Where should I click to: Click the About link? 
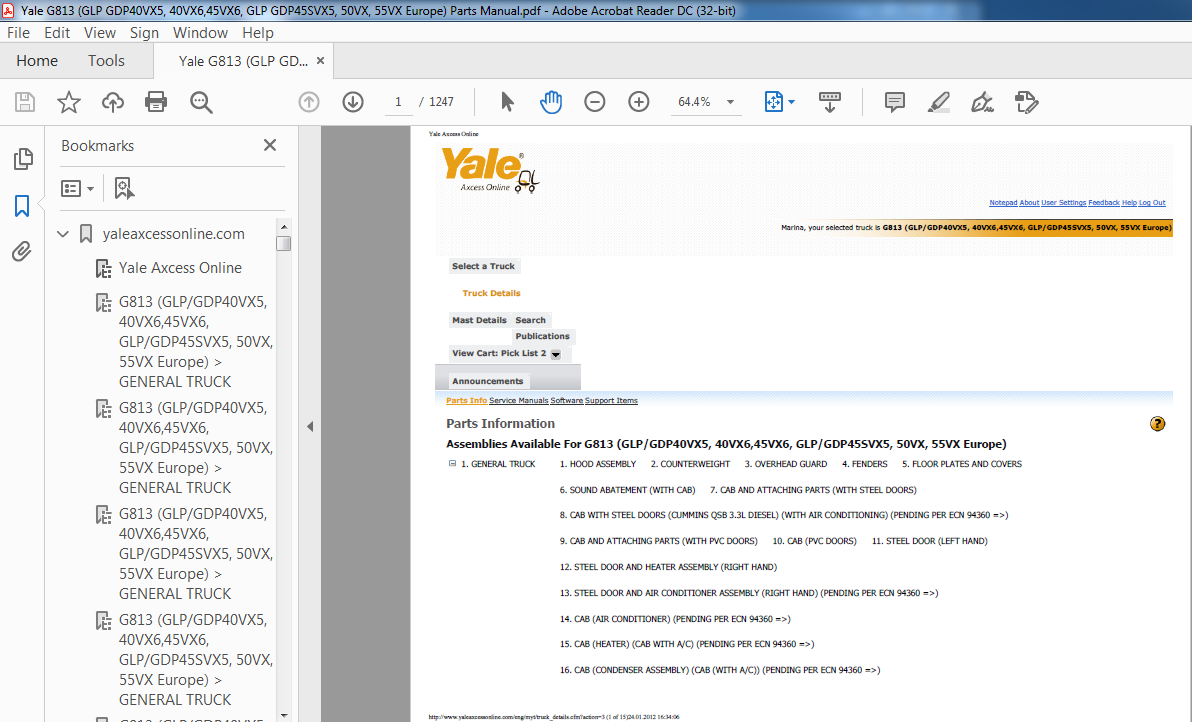(x=1029, y=203)
